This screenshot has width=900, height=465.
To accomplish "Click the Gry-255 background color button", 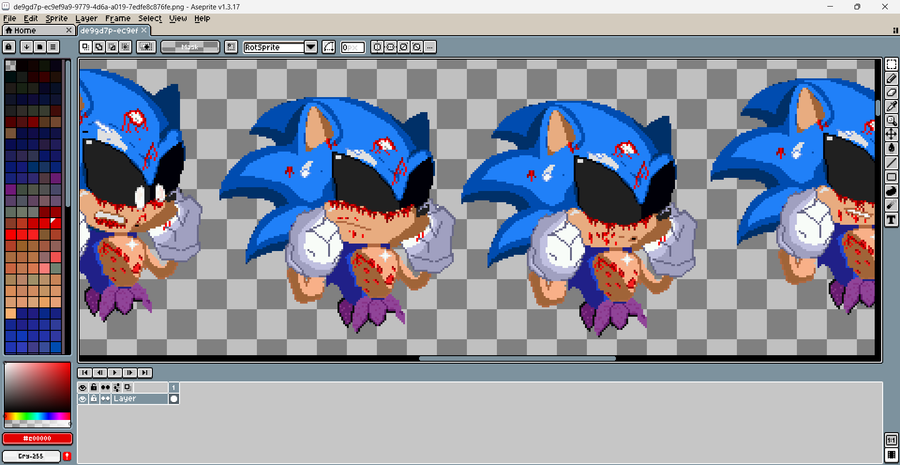I will click(x=32, y=456).
